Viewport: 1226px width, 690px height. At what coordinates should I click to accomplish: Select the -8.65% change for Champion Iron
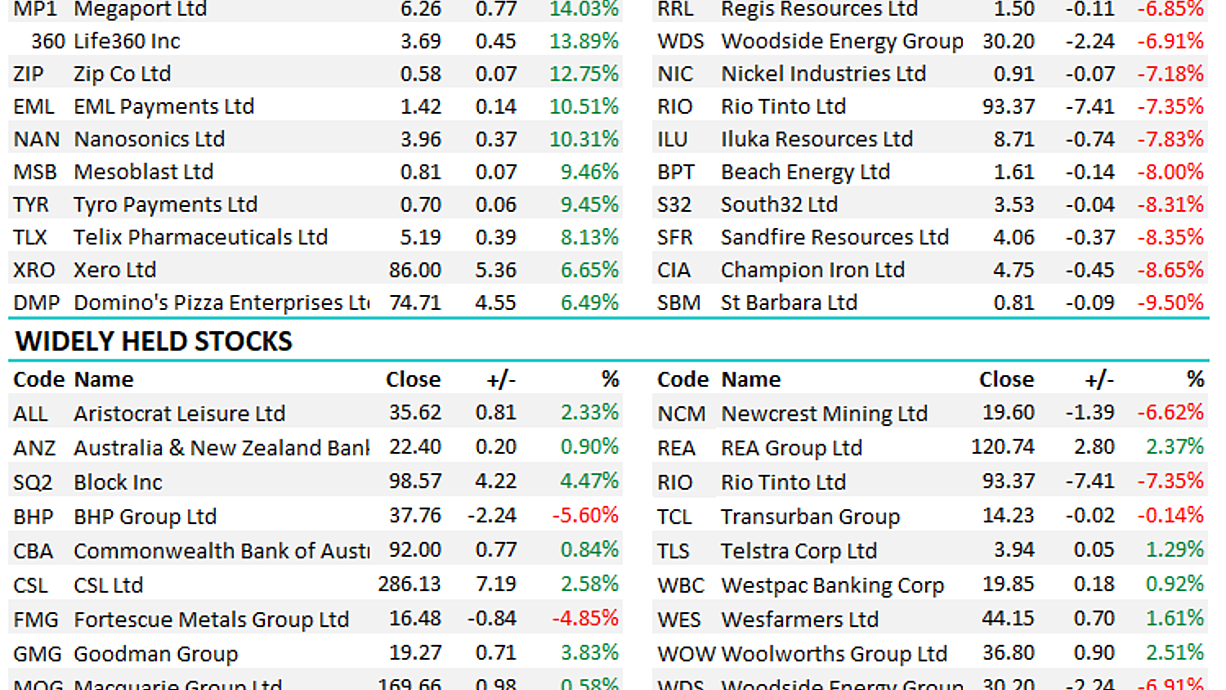(1170, 270)
